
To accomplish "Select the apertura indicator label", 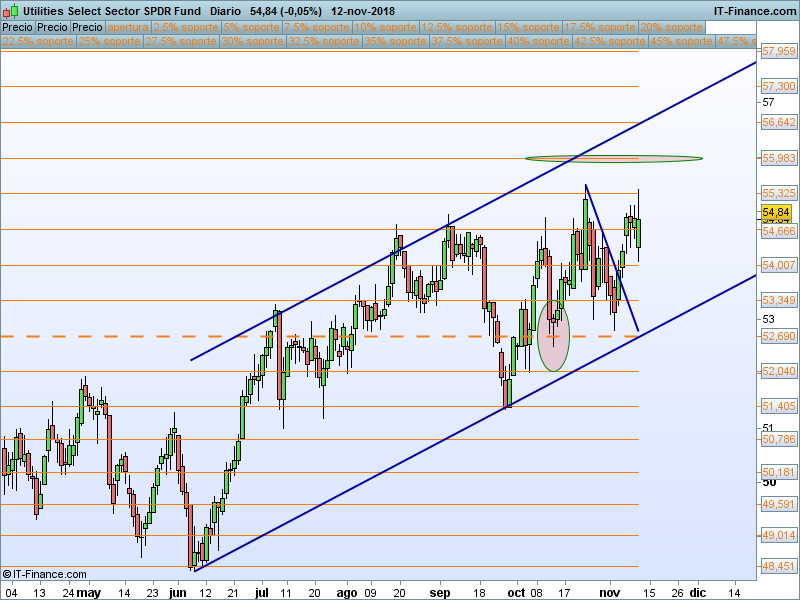I will [128, 27].
